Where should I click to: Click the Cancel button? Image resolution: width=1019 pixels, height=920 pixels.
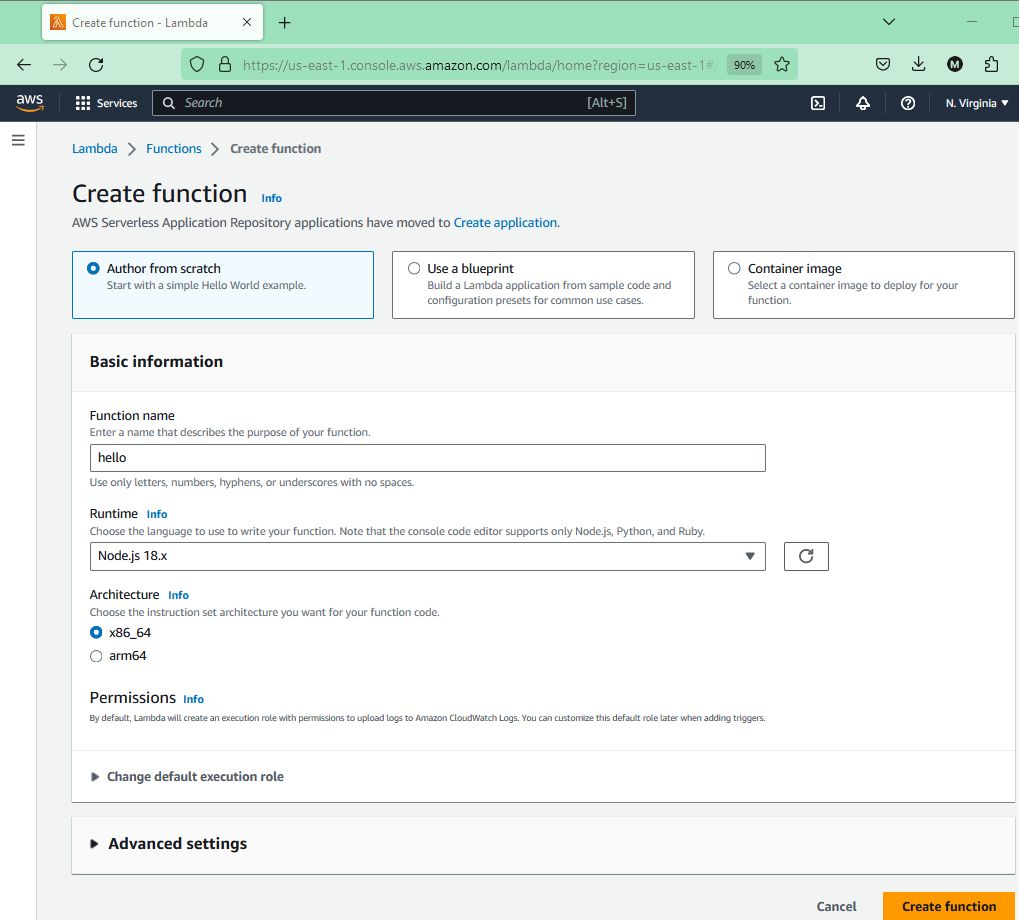pos(836,906)
